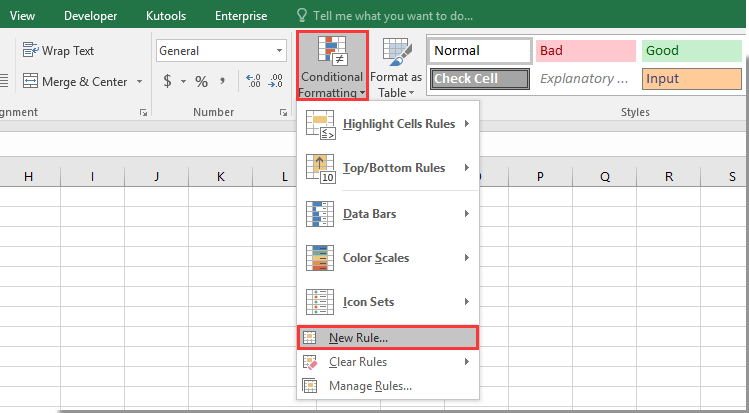The width and height of the screenshot is (749, 413).
Task: Click Manage Rules in the menu
Action: click(x=370, y=385)
